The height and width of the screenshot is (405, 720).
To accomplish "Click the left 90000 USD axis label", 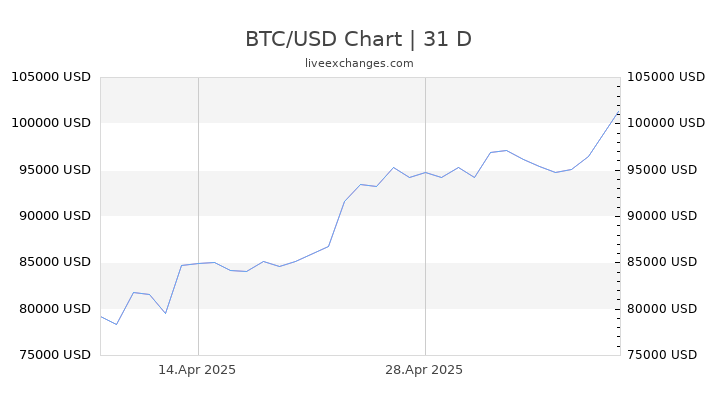I will [55, 215].
